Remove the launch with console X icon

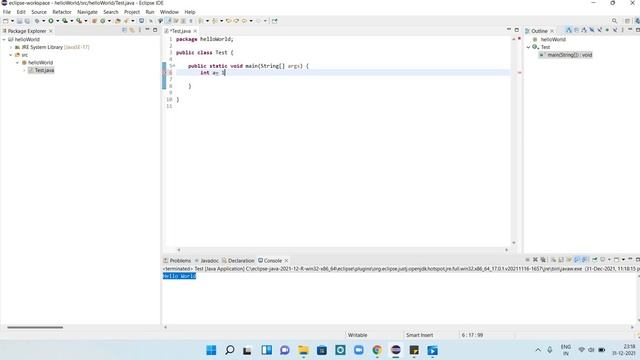click(535, 260)
